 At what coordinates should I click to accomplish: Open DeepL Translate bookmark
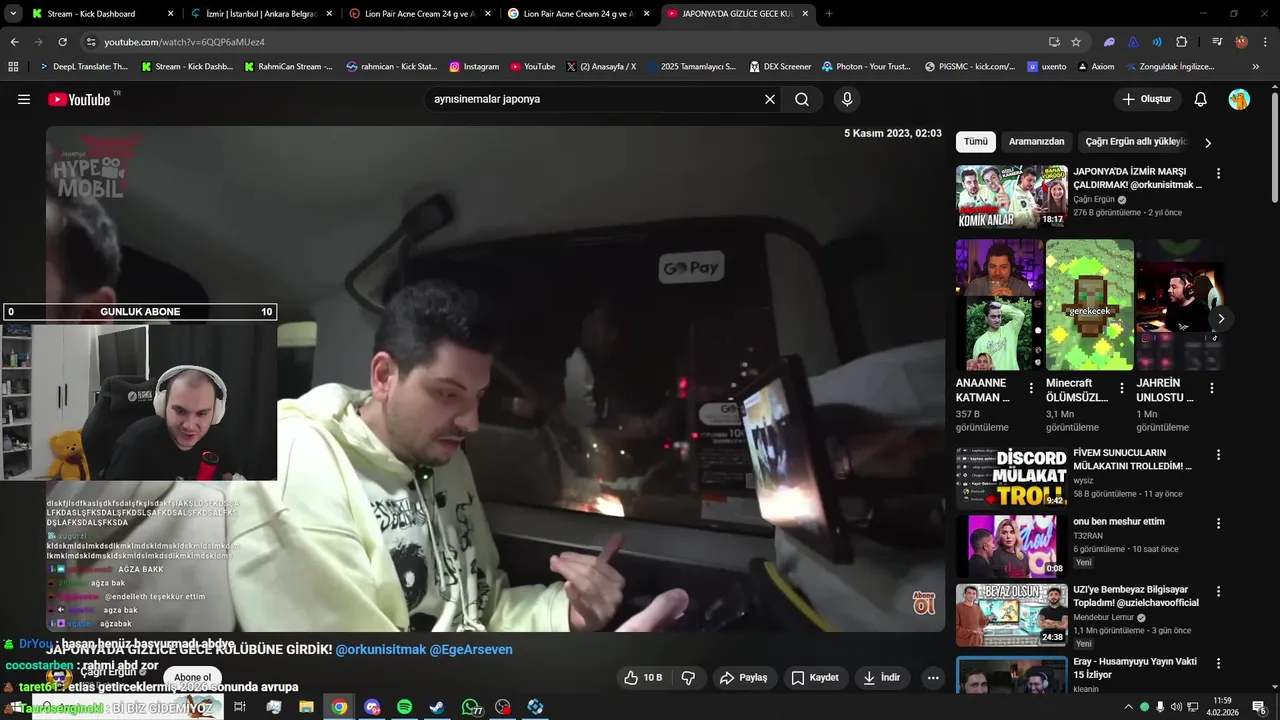coord(84,67)
